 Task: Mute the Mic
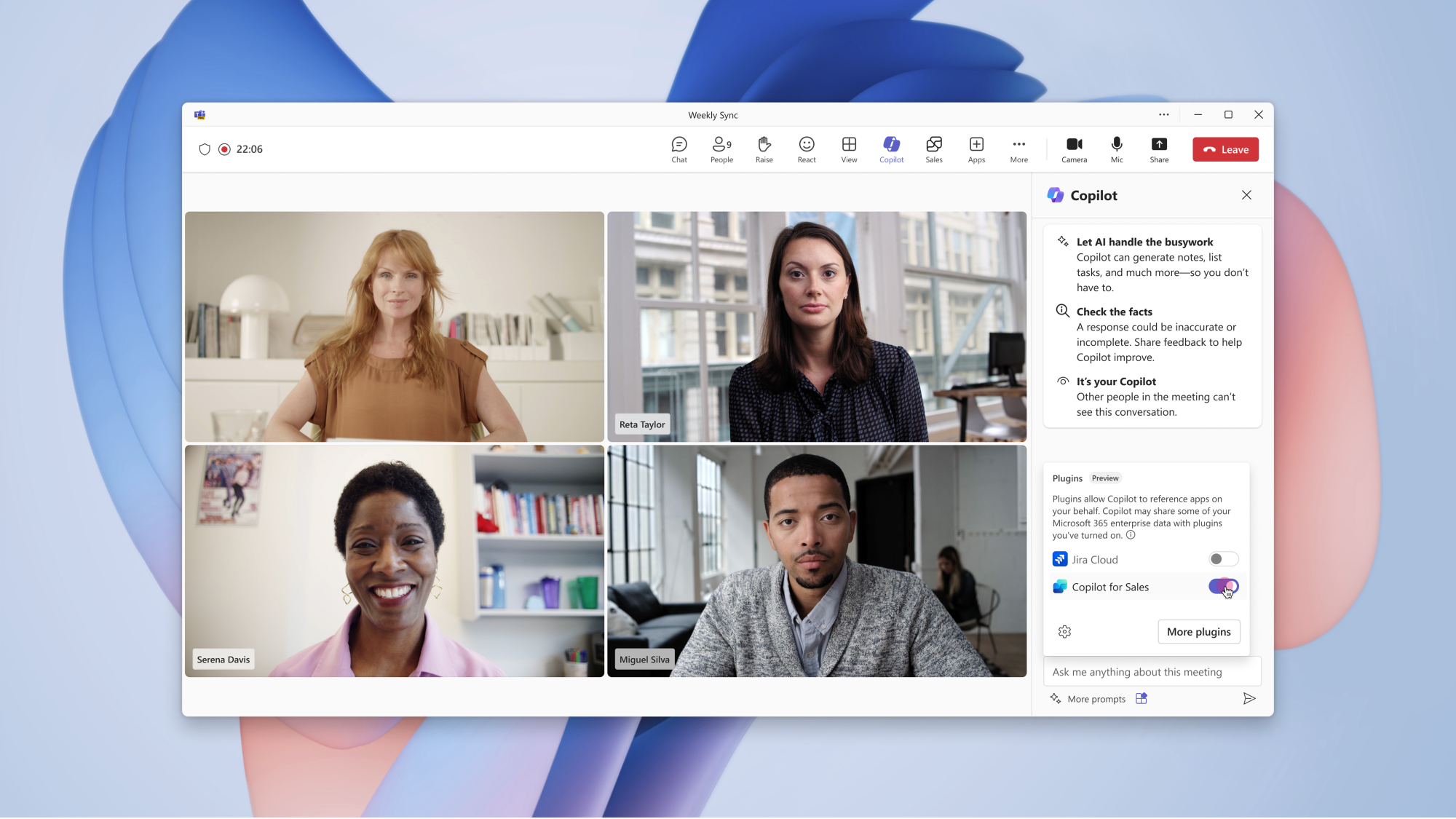[x=1117, y=149]
